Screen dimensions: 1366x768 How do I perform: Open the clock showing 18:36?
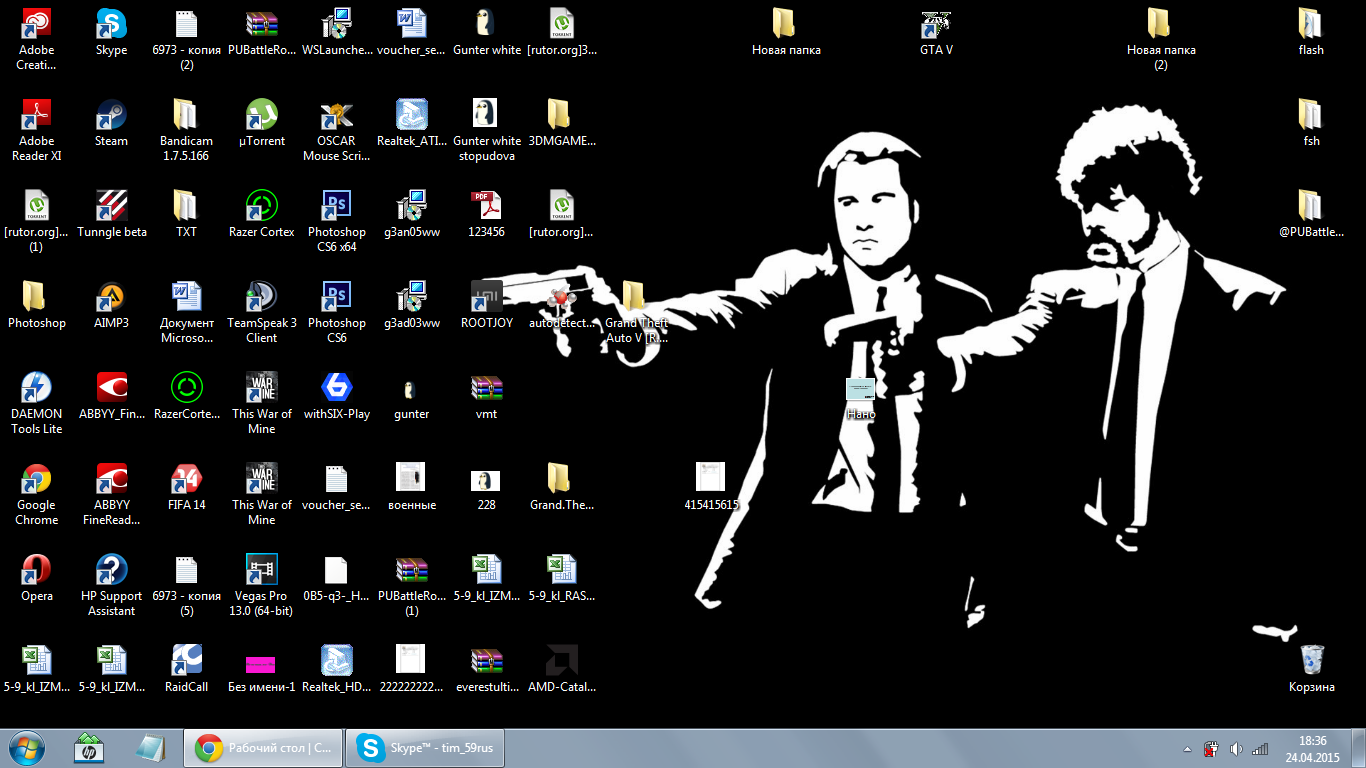(1312, 748)
